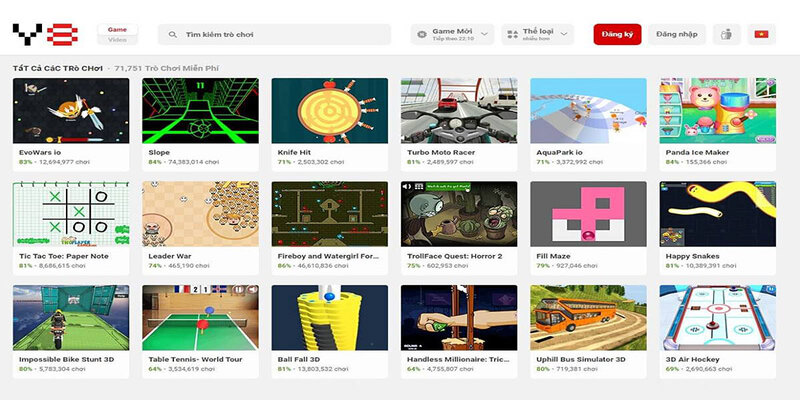Click the speaker icon on TrollFace Quest thumbnail

click(x=407, y=187)
